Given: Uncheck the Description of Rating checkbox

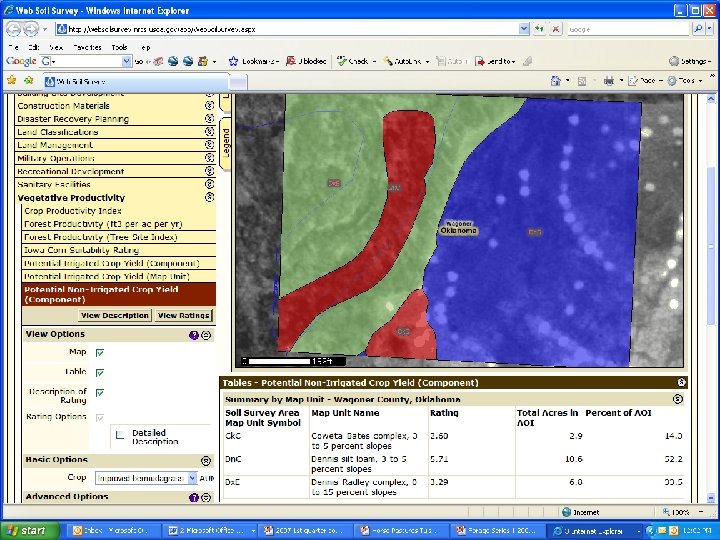Looking at the screenshot, I should pos(100,393).
